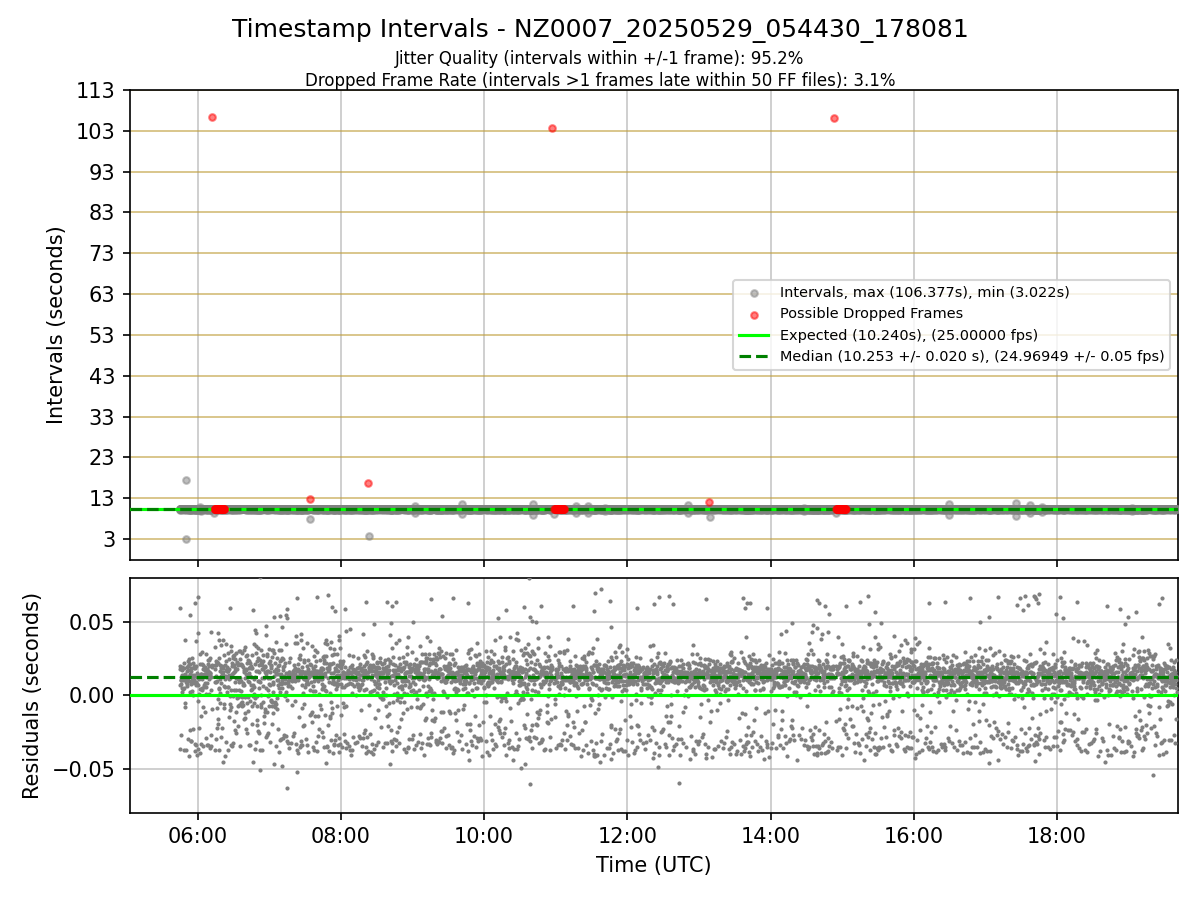This screenshot has width=1200, height=900.
Task: Click the 'Residuals (seconds)' y-axis label
Action: coord(31,696)
